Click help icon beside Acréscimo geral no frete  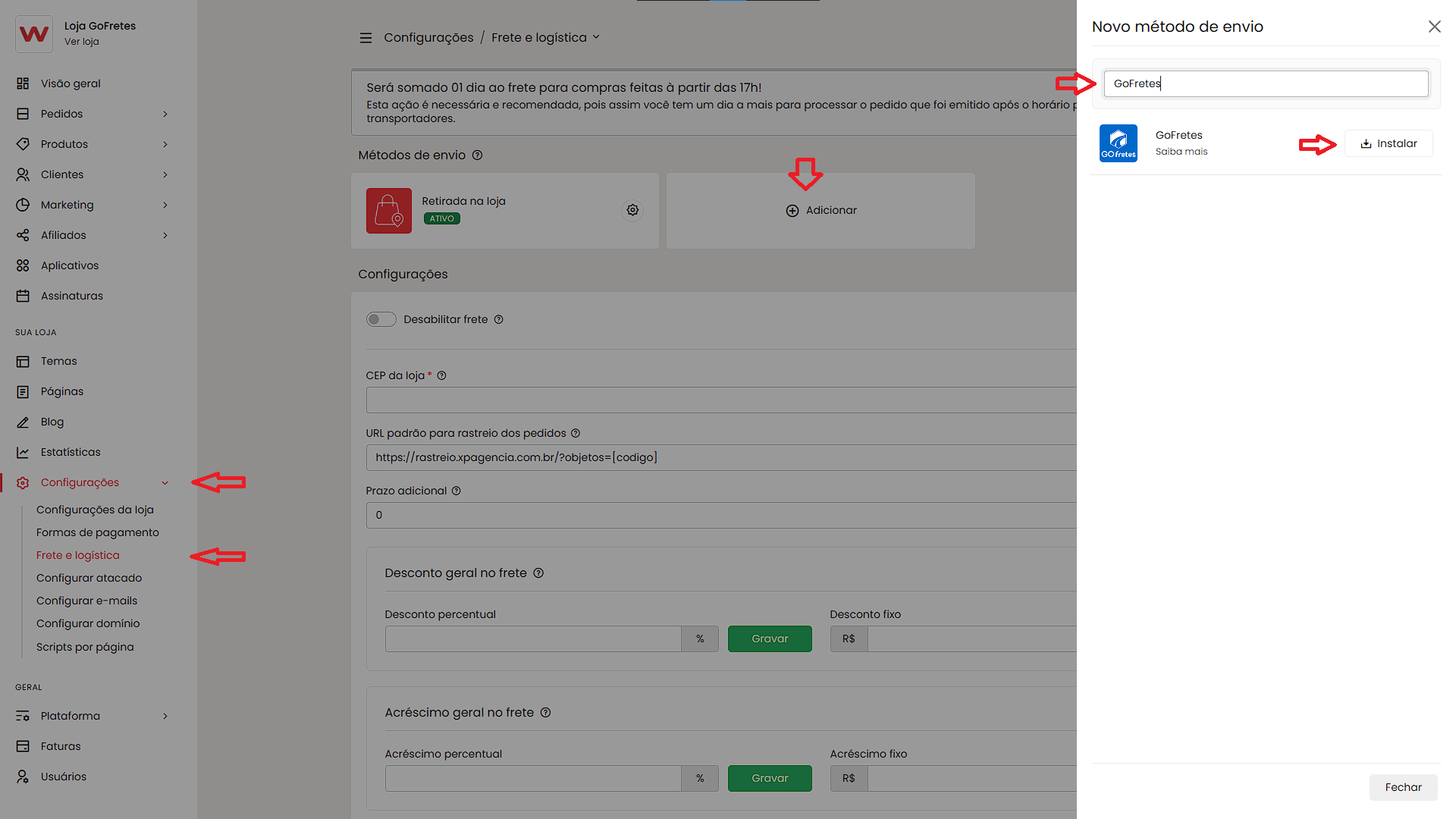coord(545,713)
